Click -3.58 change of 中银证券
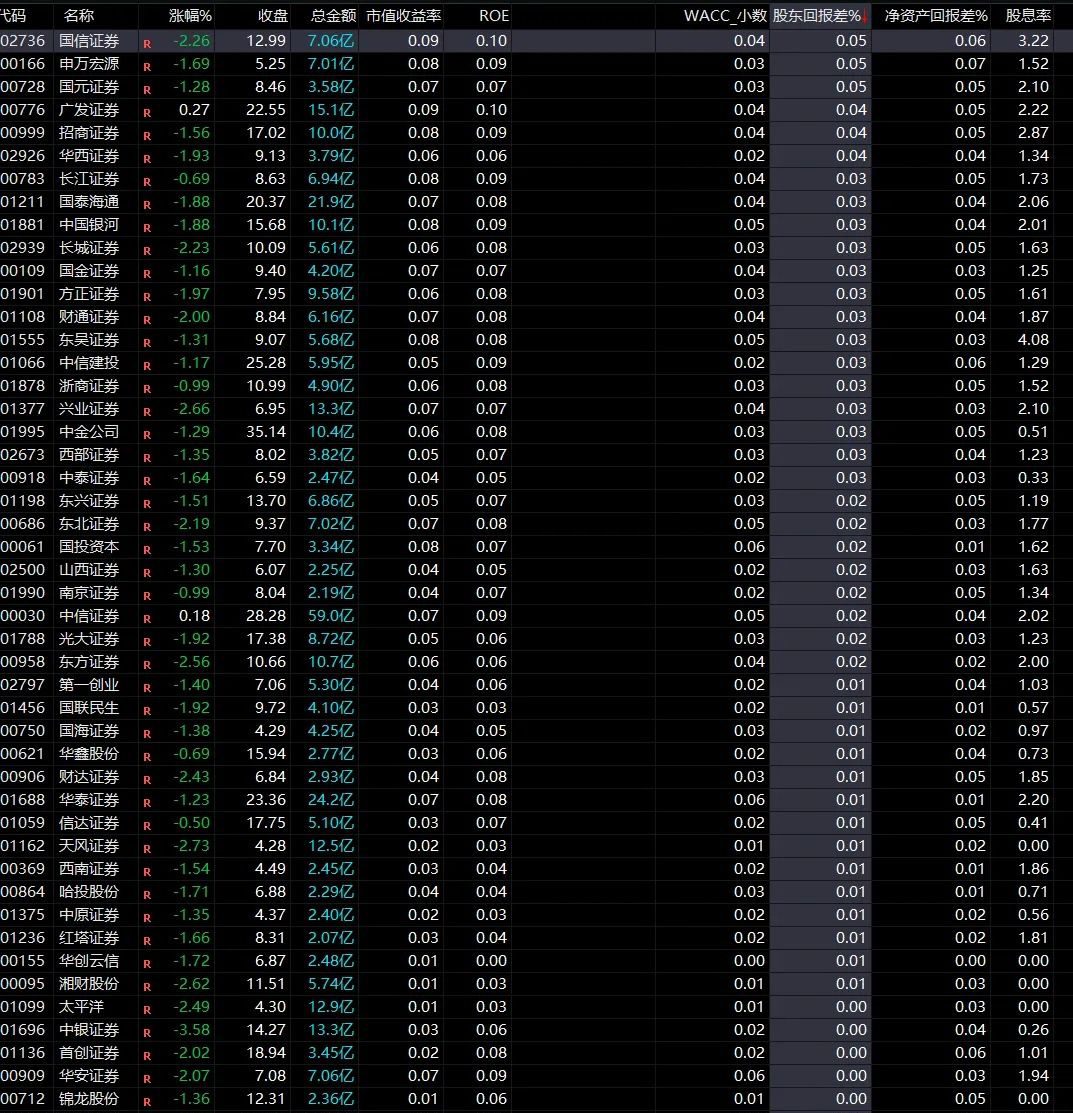 192,1030
